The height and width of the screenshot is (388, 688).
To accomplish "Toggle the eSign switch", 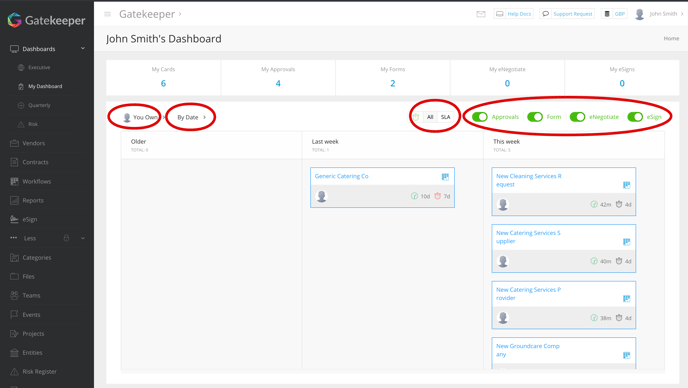I will point(635,117).
